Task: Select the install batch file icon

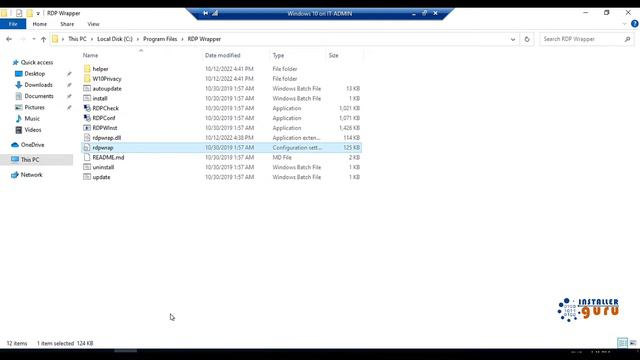Action: [87, 98]
